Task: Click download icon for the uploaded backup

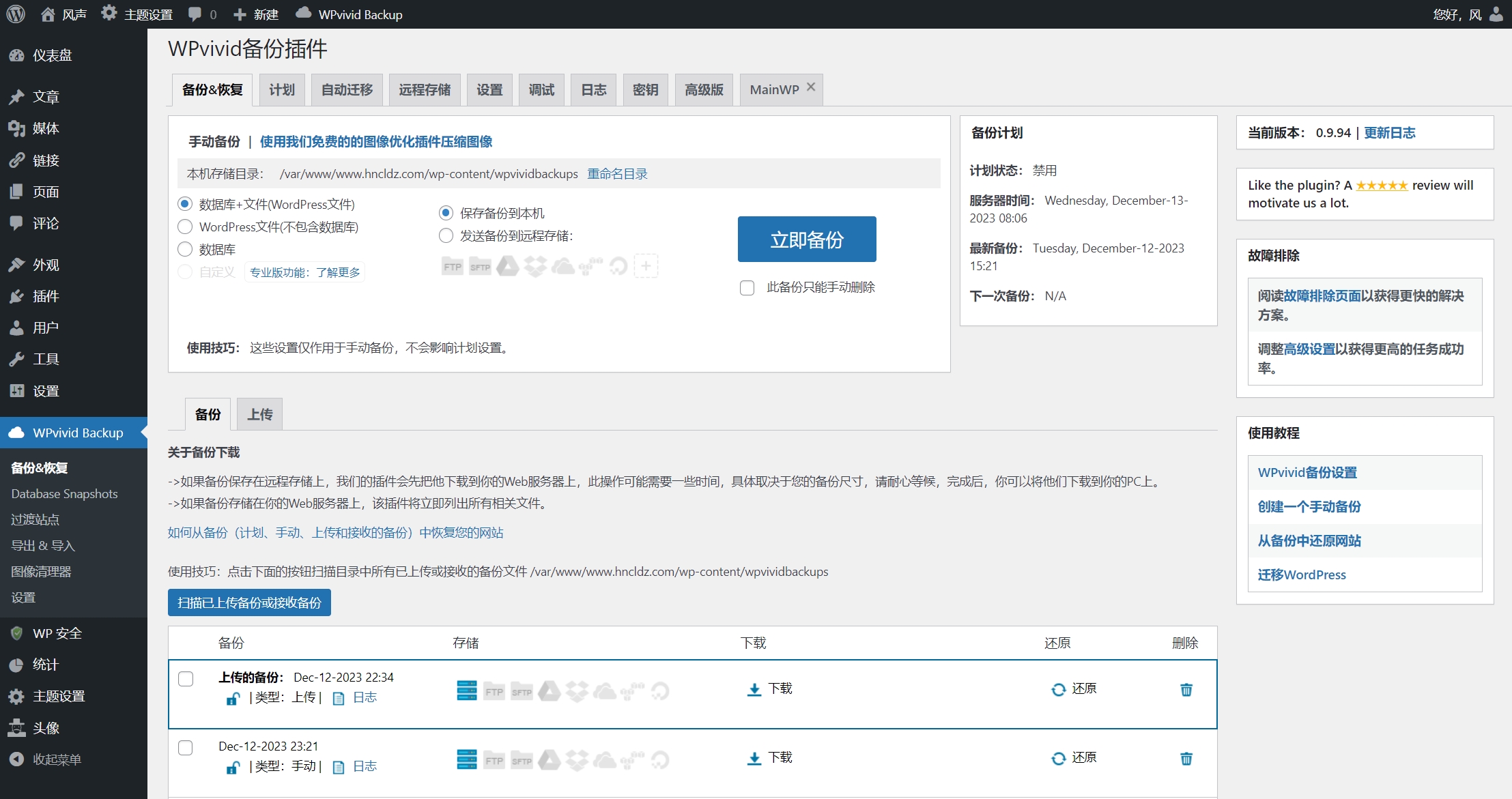Action: pyautogui.click(x=754, y=689)
